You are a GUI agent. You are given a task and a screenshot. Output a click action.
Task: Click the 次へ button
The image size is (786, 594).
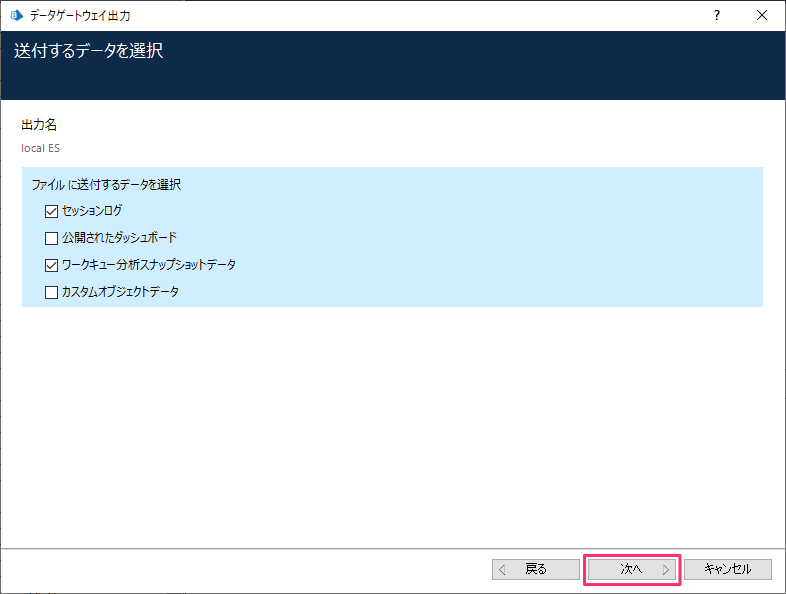(x=632, y=569)
